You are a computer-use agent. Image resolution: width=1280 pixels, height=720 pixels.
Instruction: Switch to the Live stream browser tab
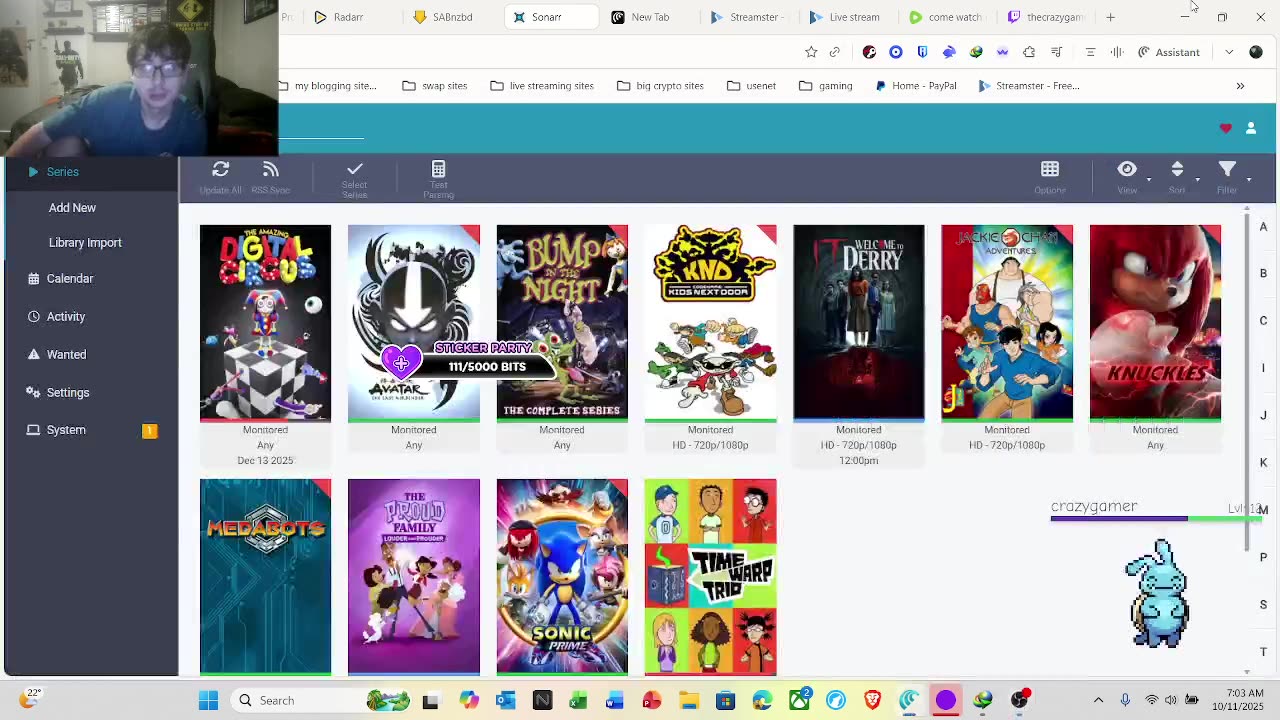[x=845, y=17]
